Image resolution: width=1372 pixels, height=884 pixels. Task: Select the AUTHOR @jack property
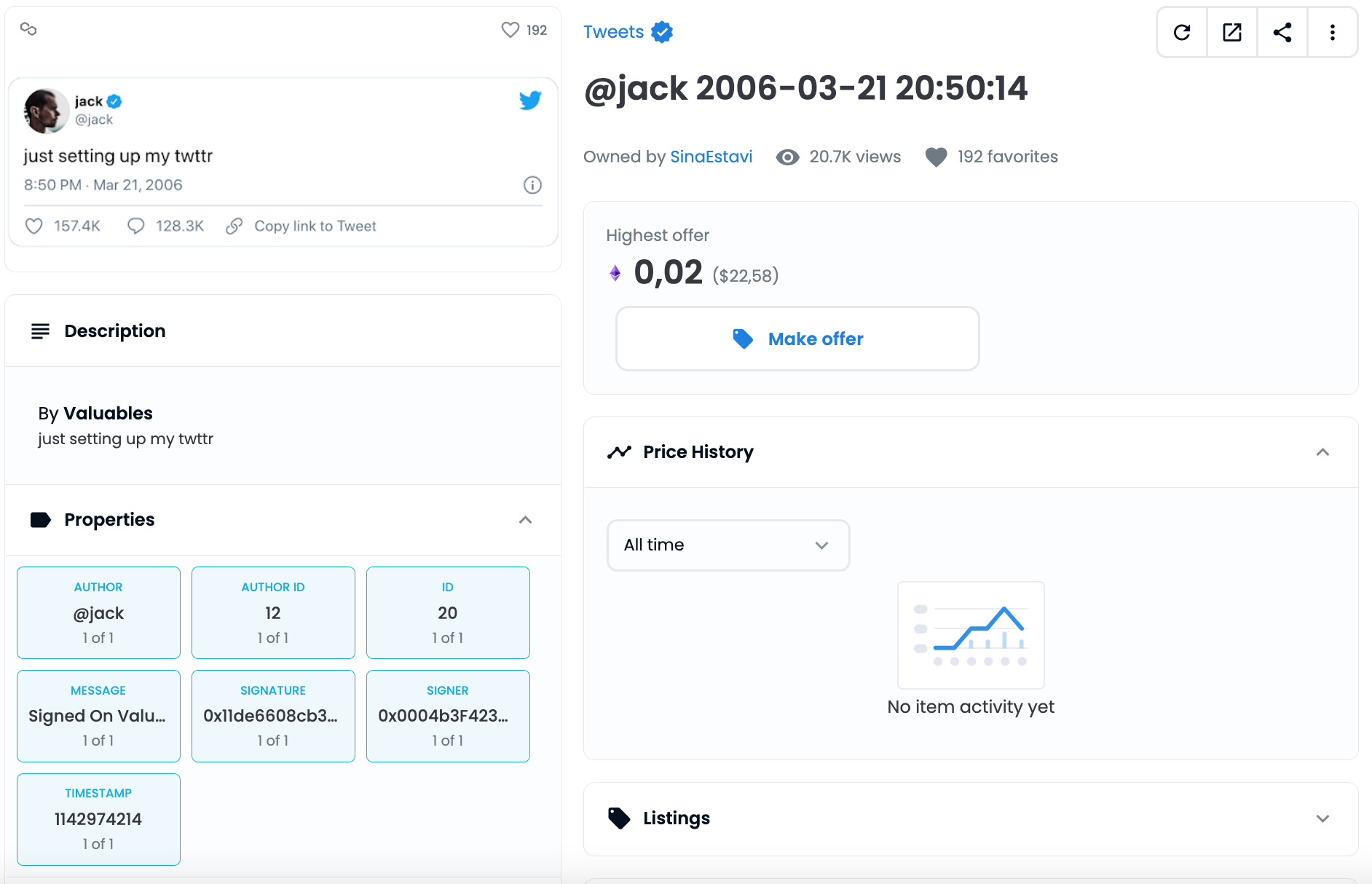tap(98, 612)
